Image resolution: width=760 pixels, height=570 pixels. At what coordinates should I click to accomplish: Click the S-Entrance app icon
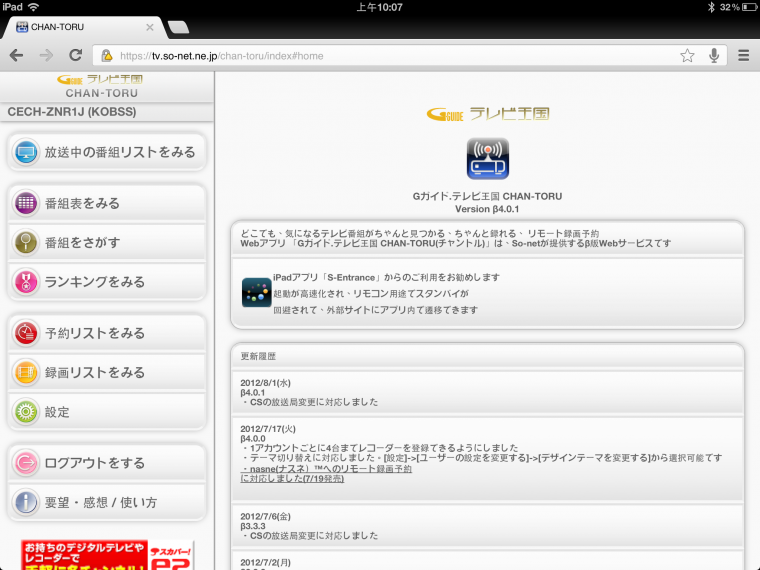[256, 292]
